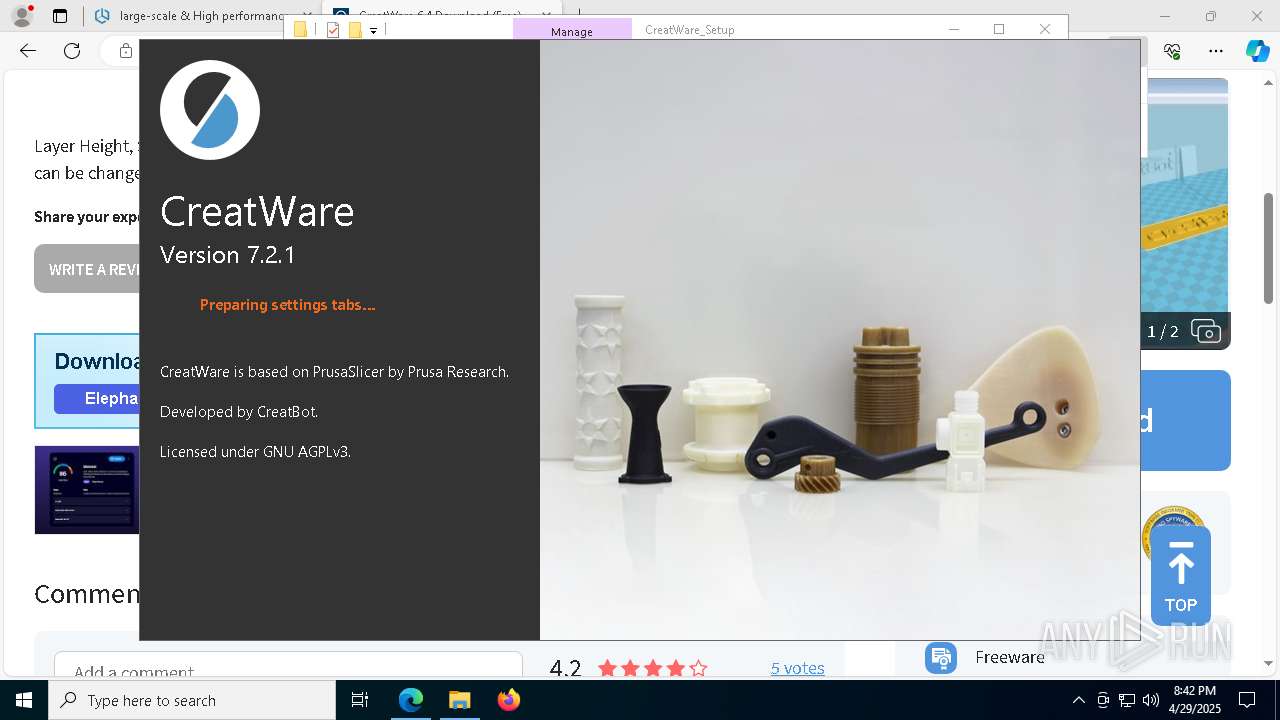The image size is (1280, 720).
Task: Go back in the Edge browser
Action: pyautogui.click(x=28, y=51)
